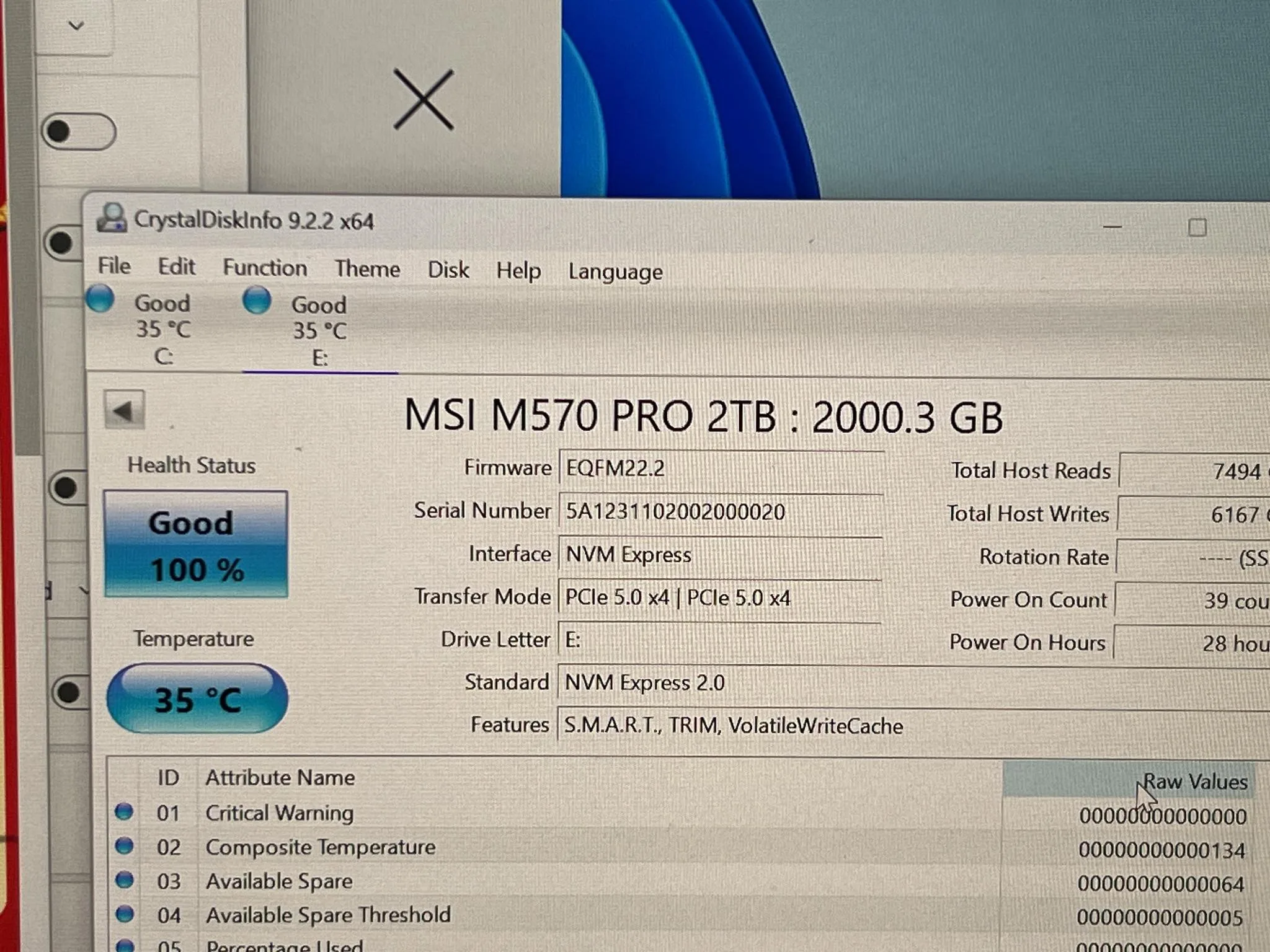Click the E: drive status orb
Viewport: 1270px width, 952px height.
coord(257,301)
